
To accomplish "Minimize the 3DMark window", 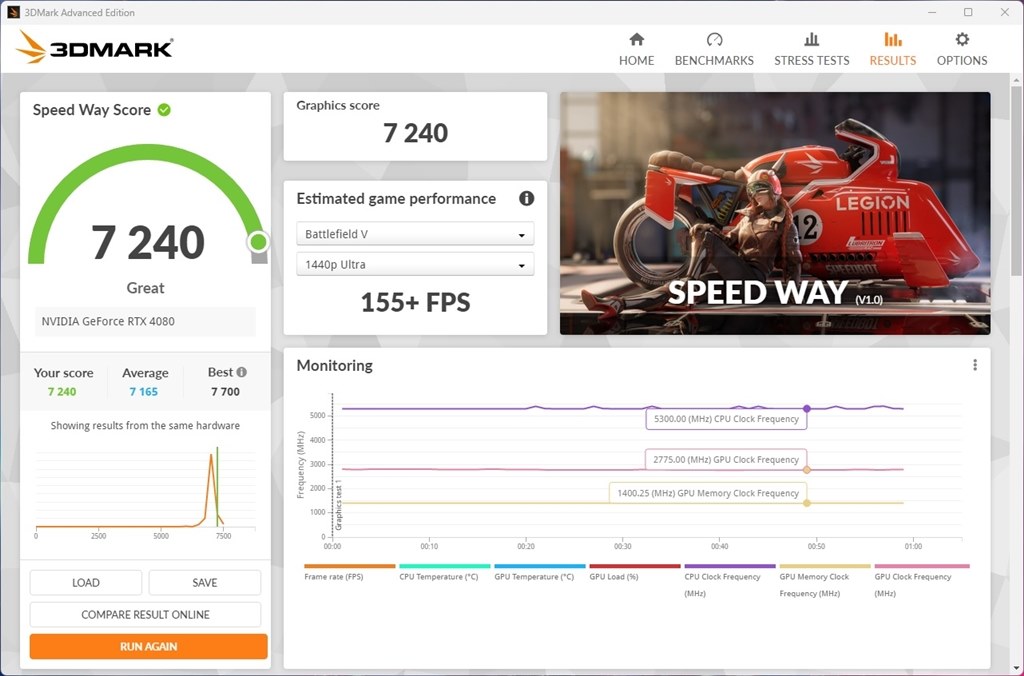I will pos(931,12).
